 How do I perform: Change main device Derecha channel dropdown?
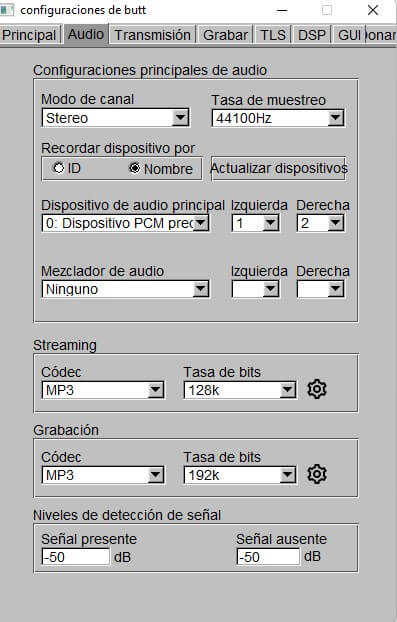tap(320, 223)
